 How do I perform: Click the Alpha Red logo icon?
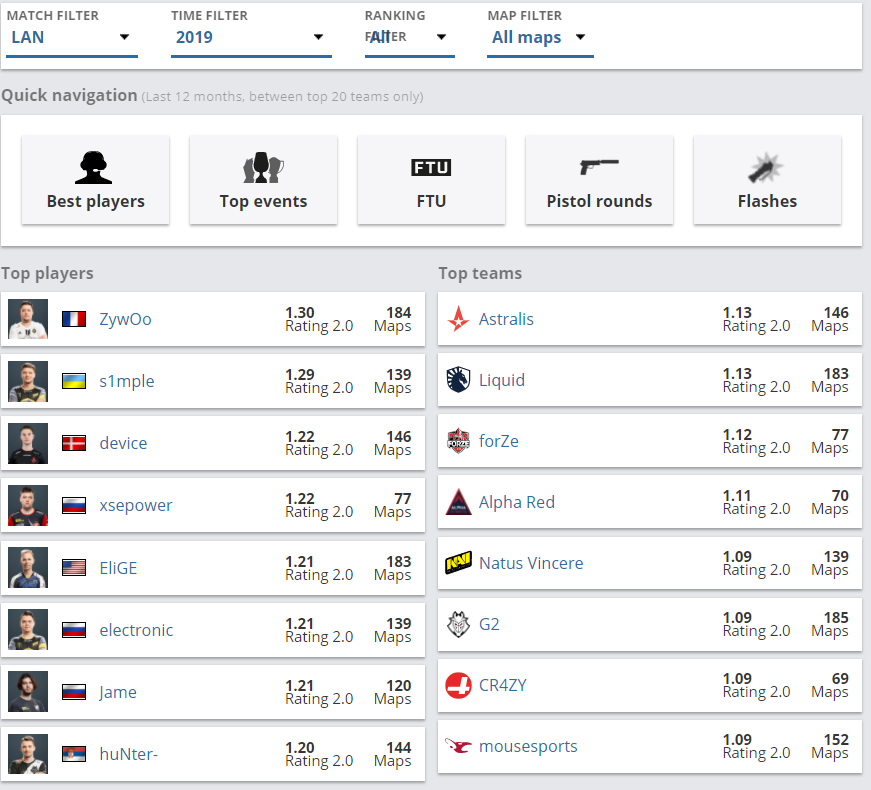(x=458, y=503)
